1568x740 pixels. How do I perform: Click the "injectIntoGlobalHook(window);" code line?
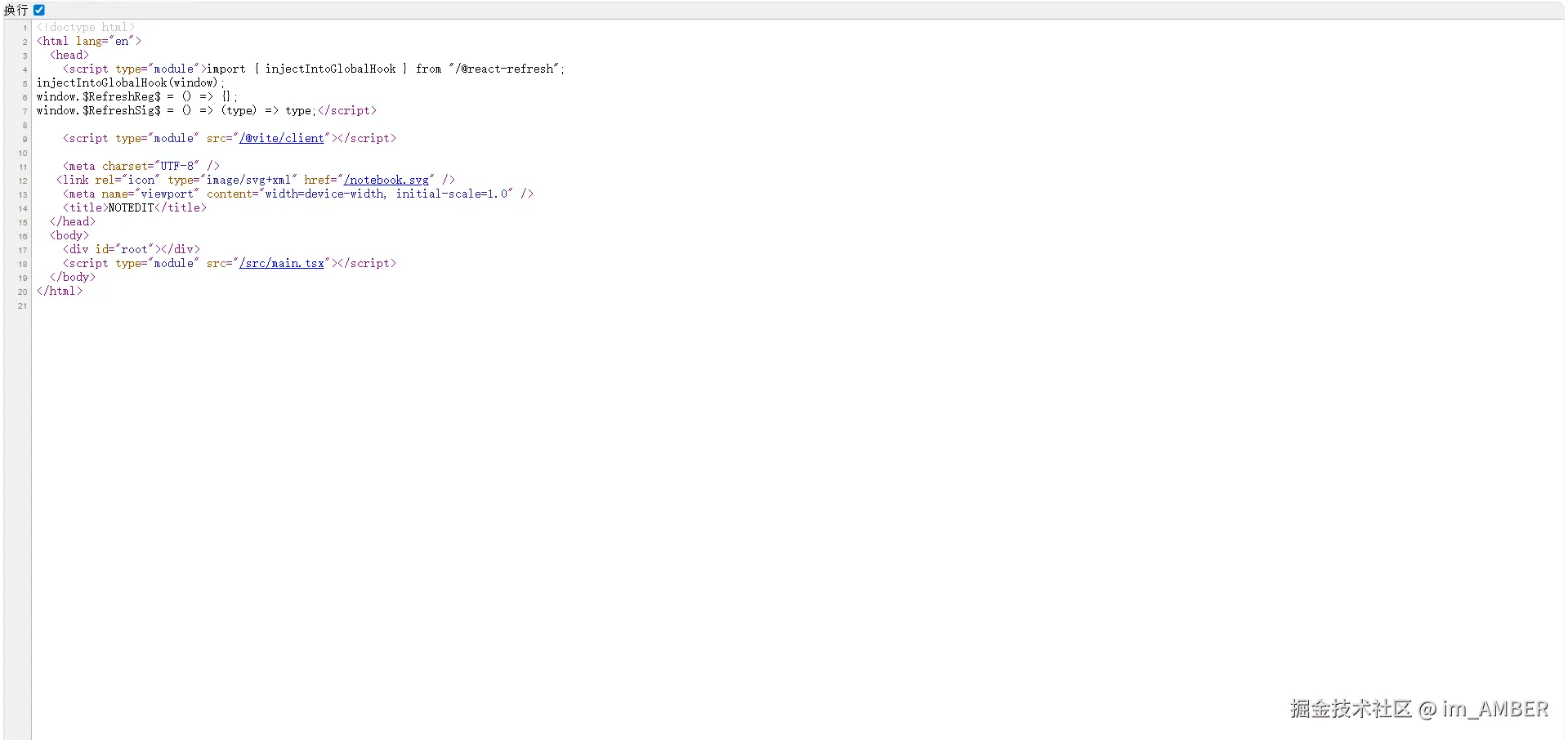131,82
